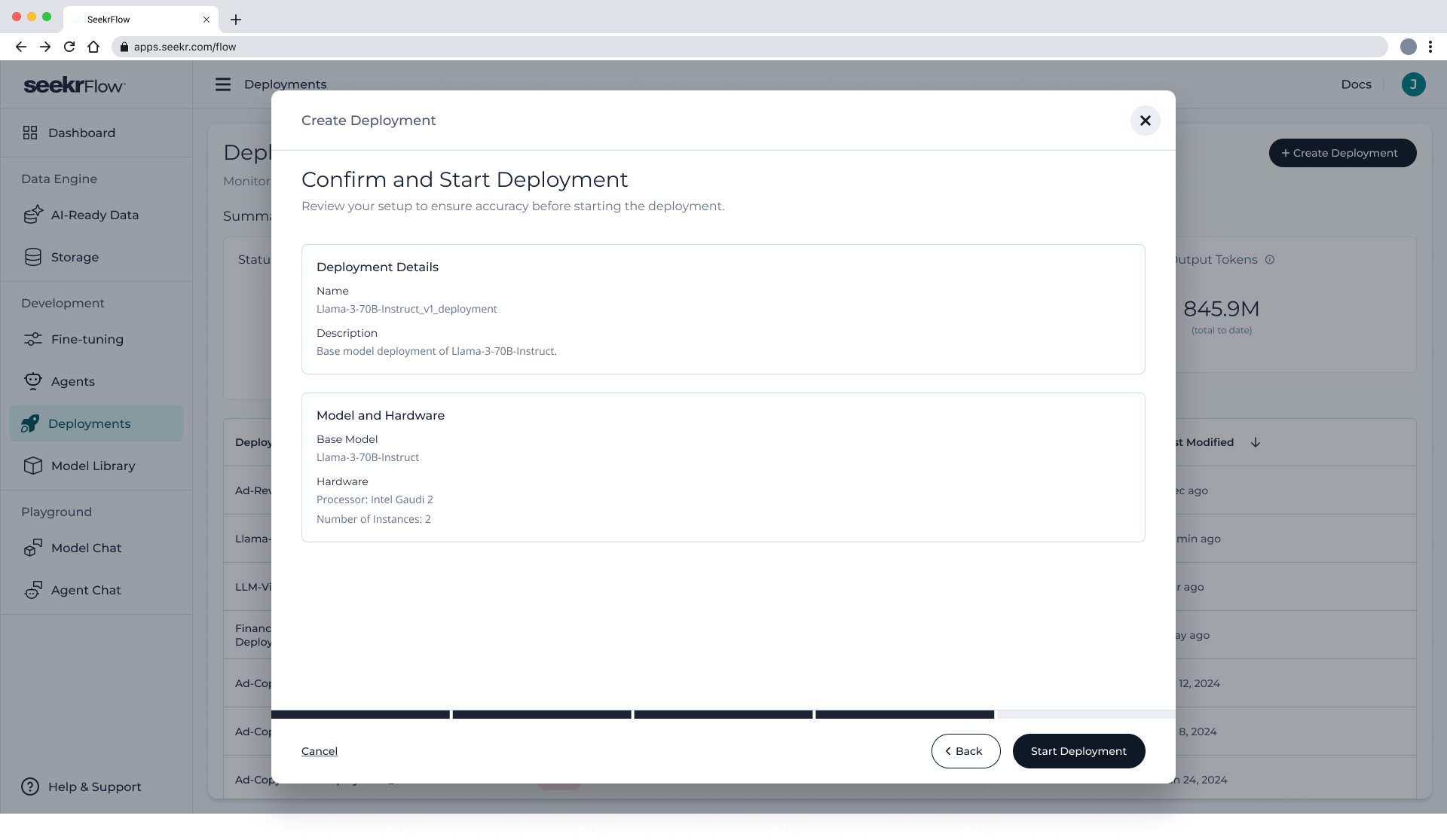
Task: Open Model Library
Action: pyautogui.click(x=96, y=466)
